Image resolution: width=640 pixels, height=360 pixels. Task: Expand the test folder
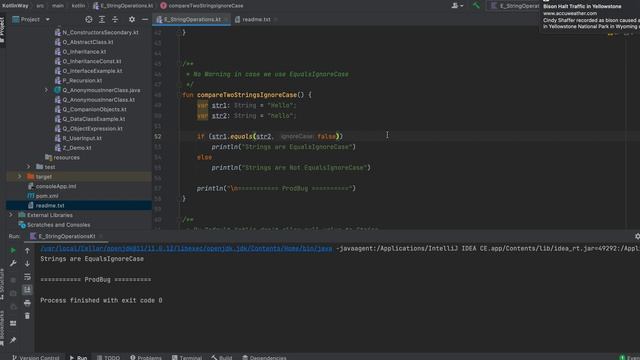point(29,167)
